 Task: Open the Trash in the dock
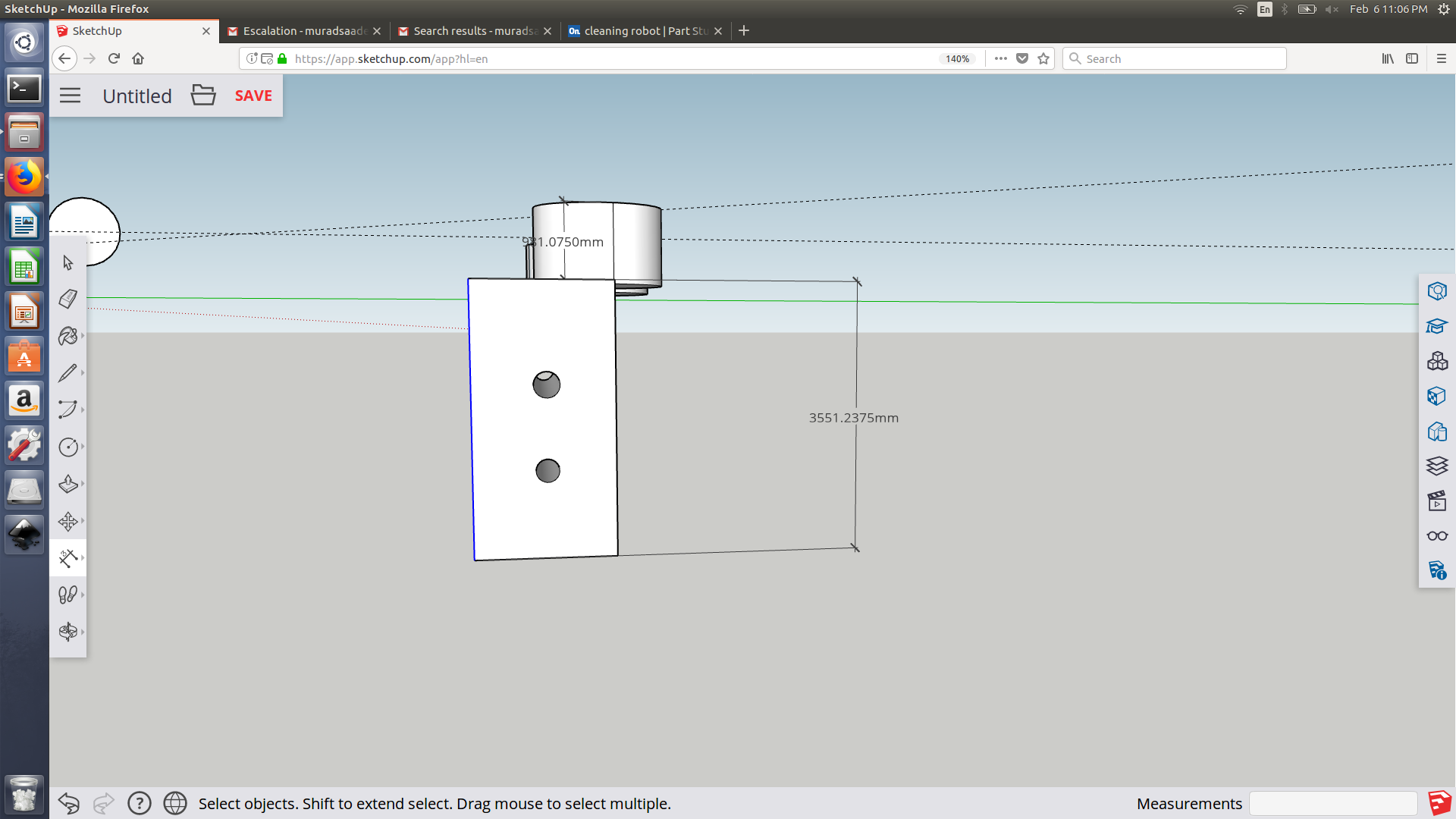24,795
